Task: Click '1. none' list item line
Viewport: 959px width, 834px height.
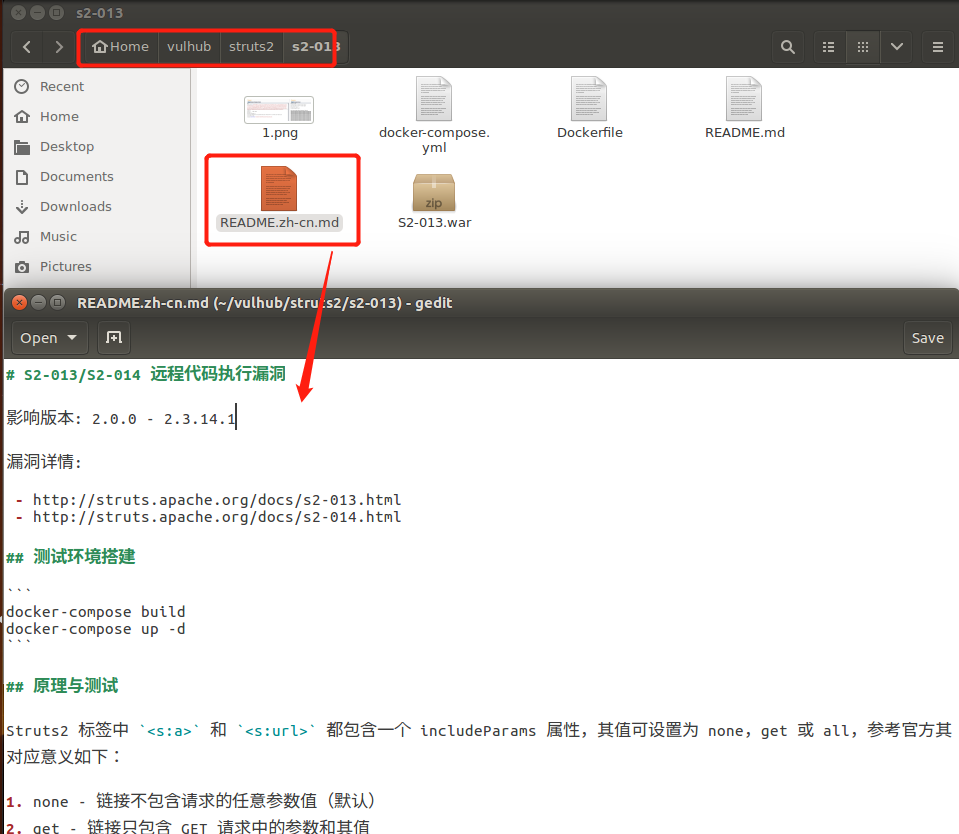Action: coord(191,801)
